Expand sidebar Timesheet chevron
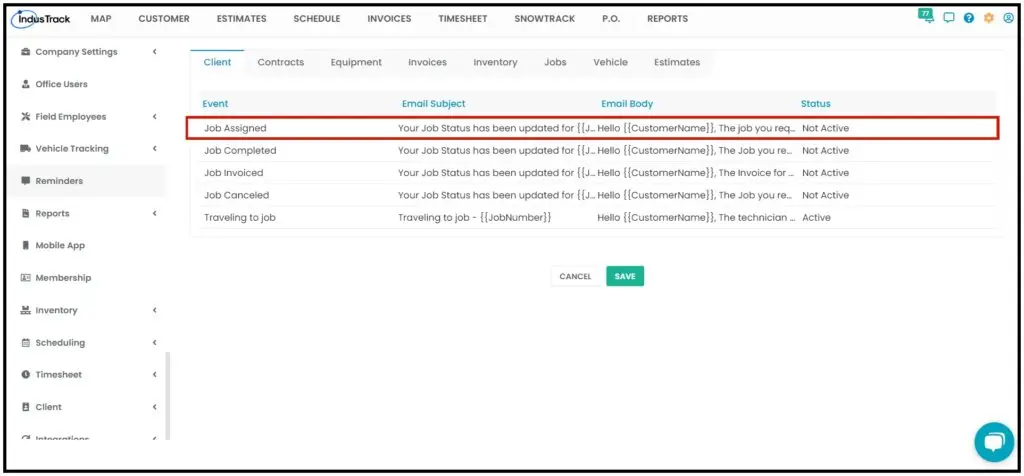The width and height of the screenshot is (1024, 476). pyautogui.click(x=155, y=375)
